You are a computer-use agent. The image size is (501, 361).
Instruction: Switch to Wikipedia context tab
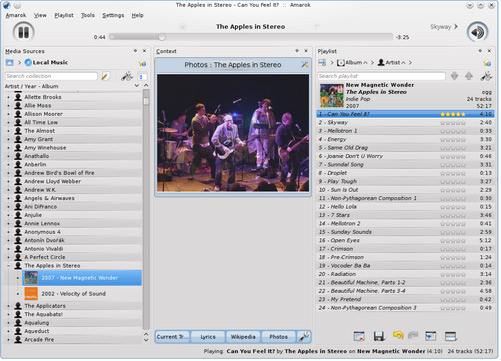tap(243, 337)
